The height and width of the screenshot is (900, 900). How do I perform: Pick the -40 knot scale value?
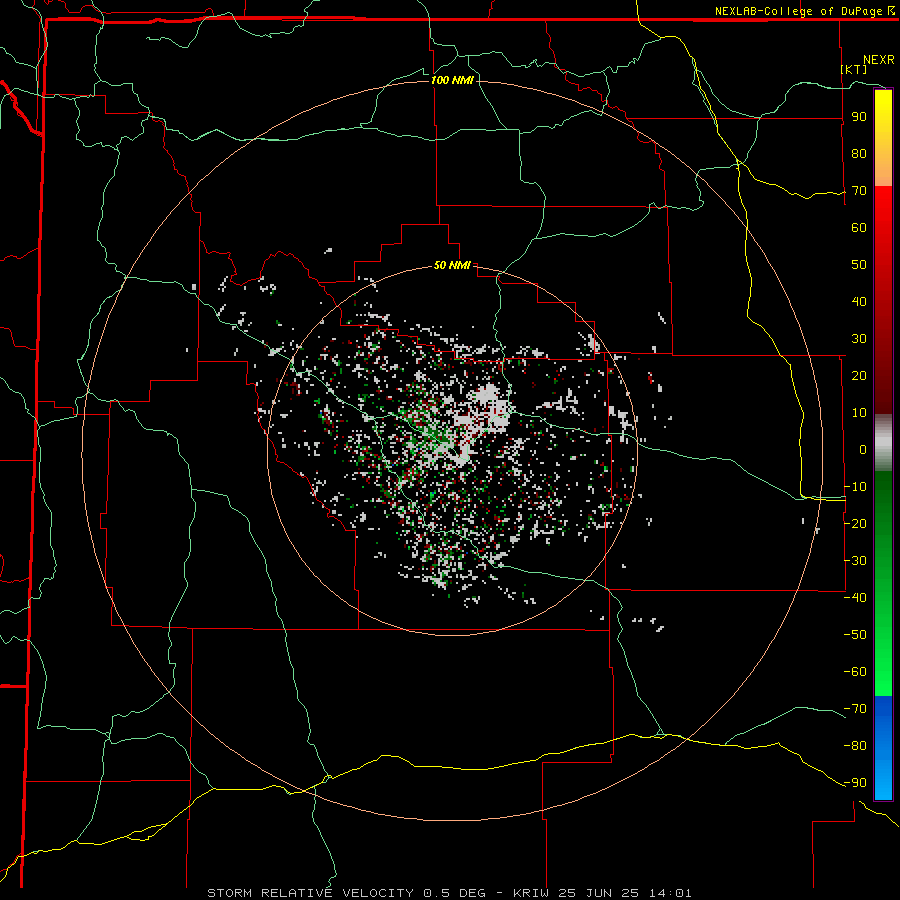[x=855, y=598]
